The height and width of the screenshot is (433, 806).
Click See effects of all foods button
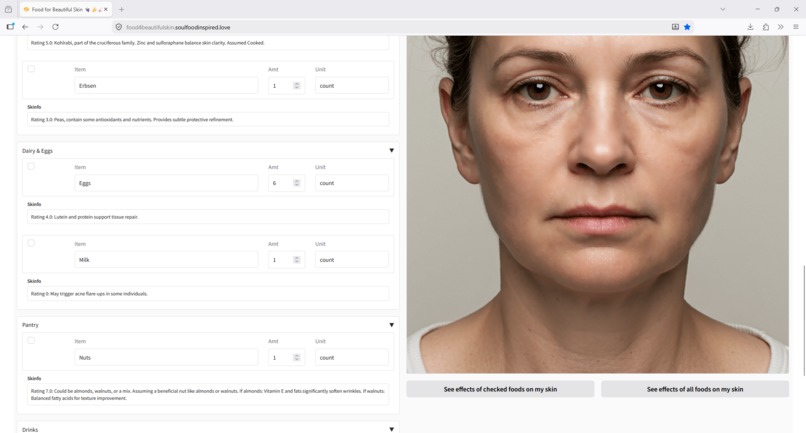(695, 389)
